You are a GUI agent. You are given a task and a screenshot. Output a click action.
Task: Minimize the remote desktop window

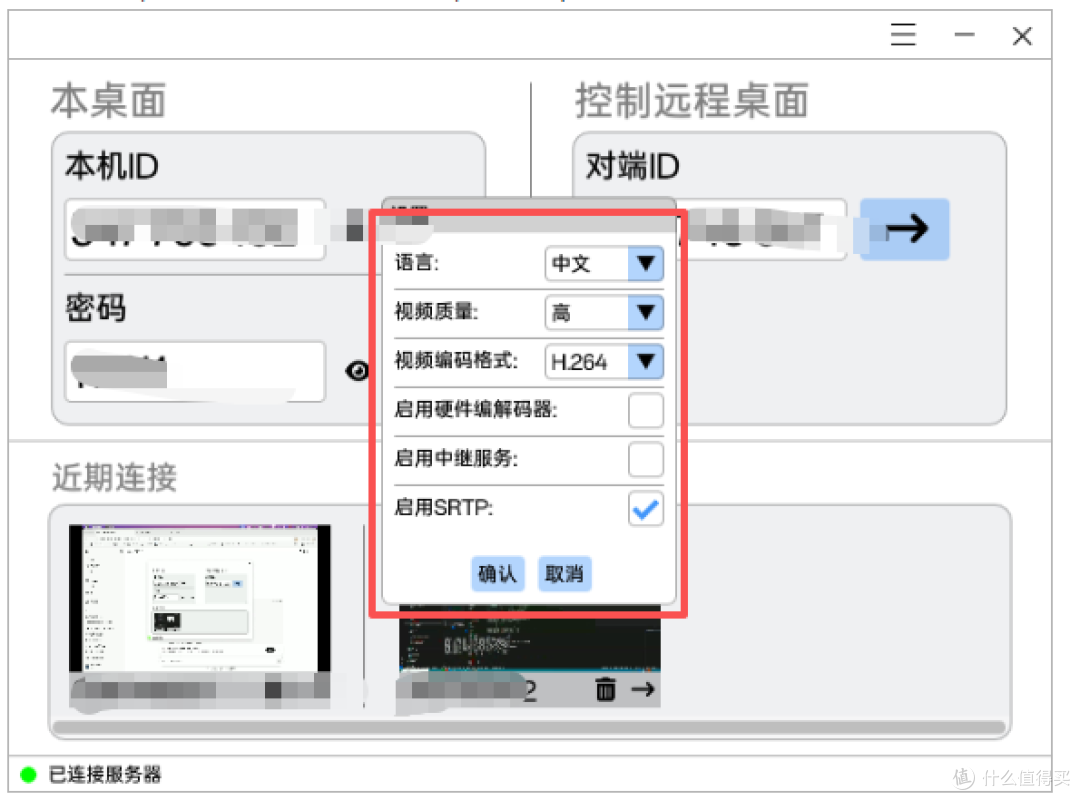pos(964,34)
